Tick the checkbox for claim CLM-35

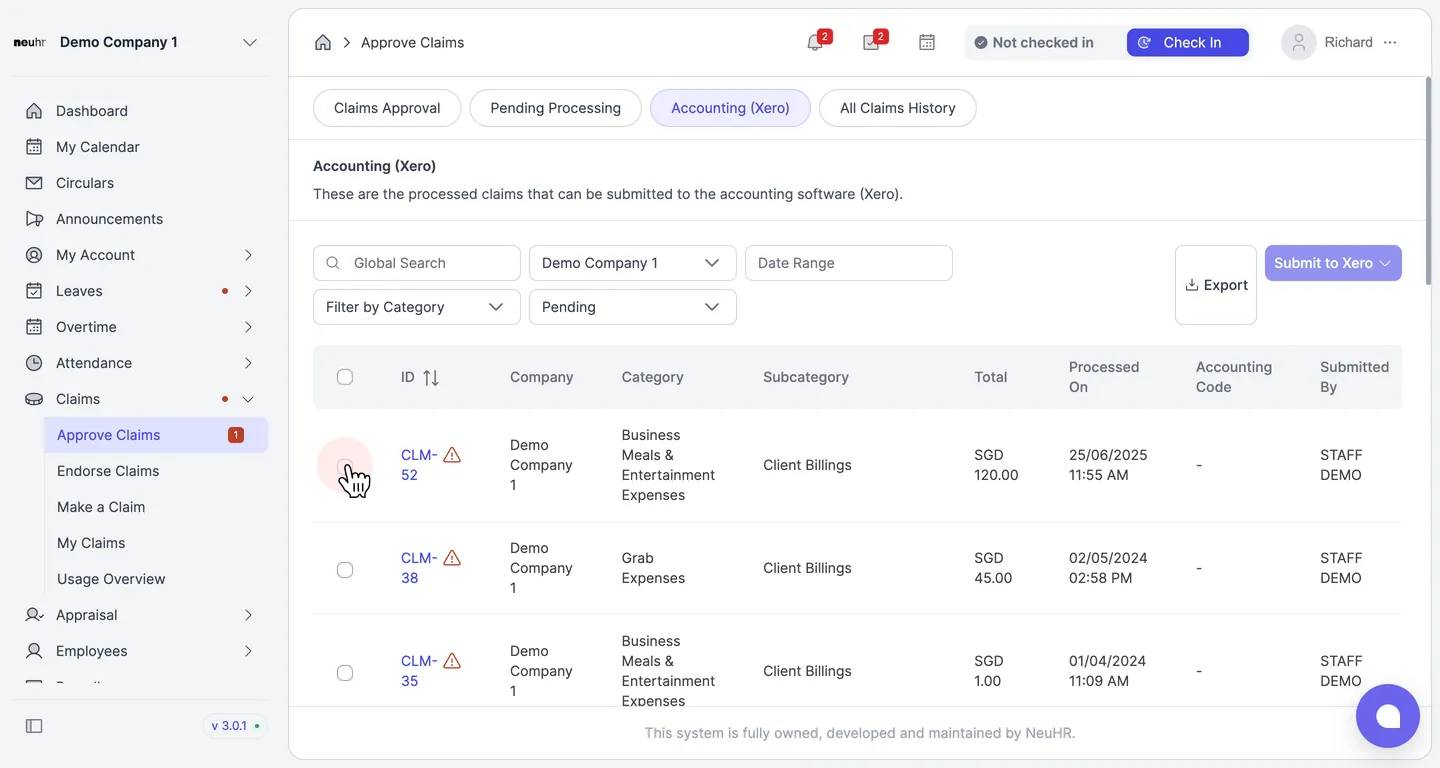[345, 673]
